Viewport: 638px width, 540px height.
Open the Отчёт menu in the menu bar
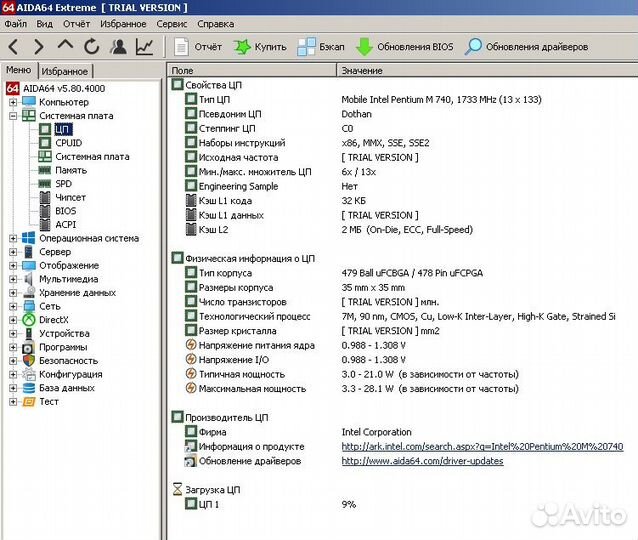tap(76, 24)
